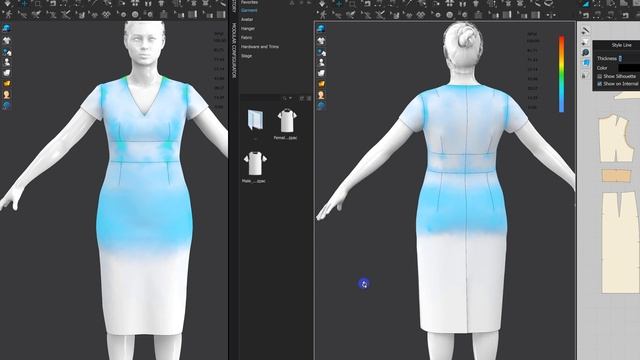Click the lock icon in the 2D window sidebar
This screenshot has height=360, width=640.
(584, 76)
